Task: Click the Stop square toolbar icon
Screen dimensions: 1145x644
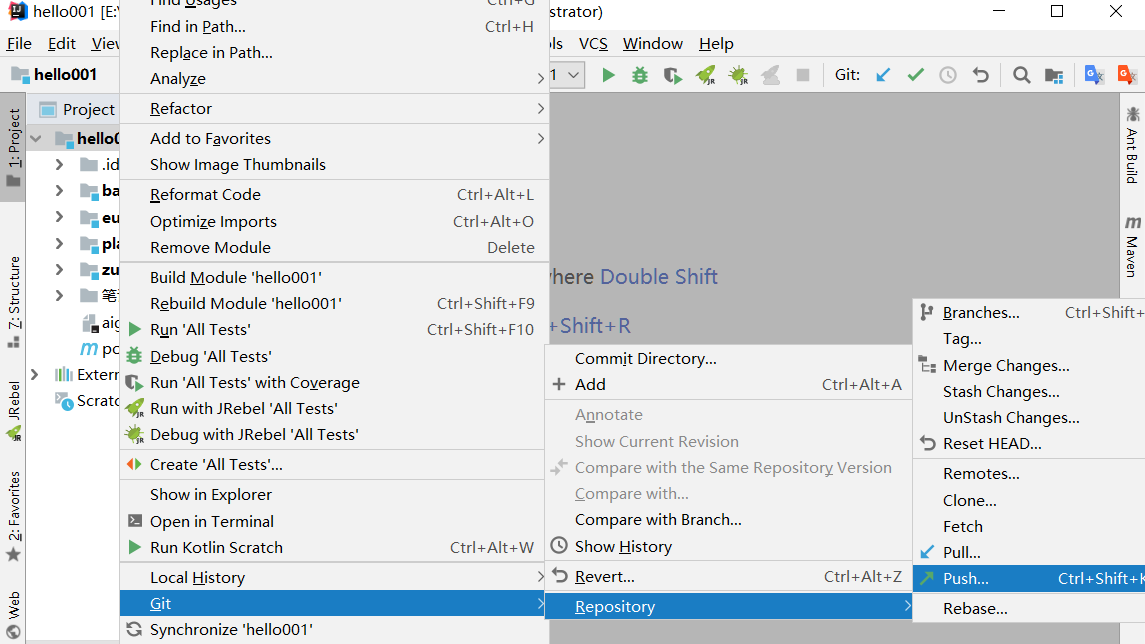Action: point(803,75)
